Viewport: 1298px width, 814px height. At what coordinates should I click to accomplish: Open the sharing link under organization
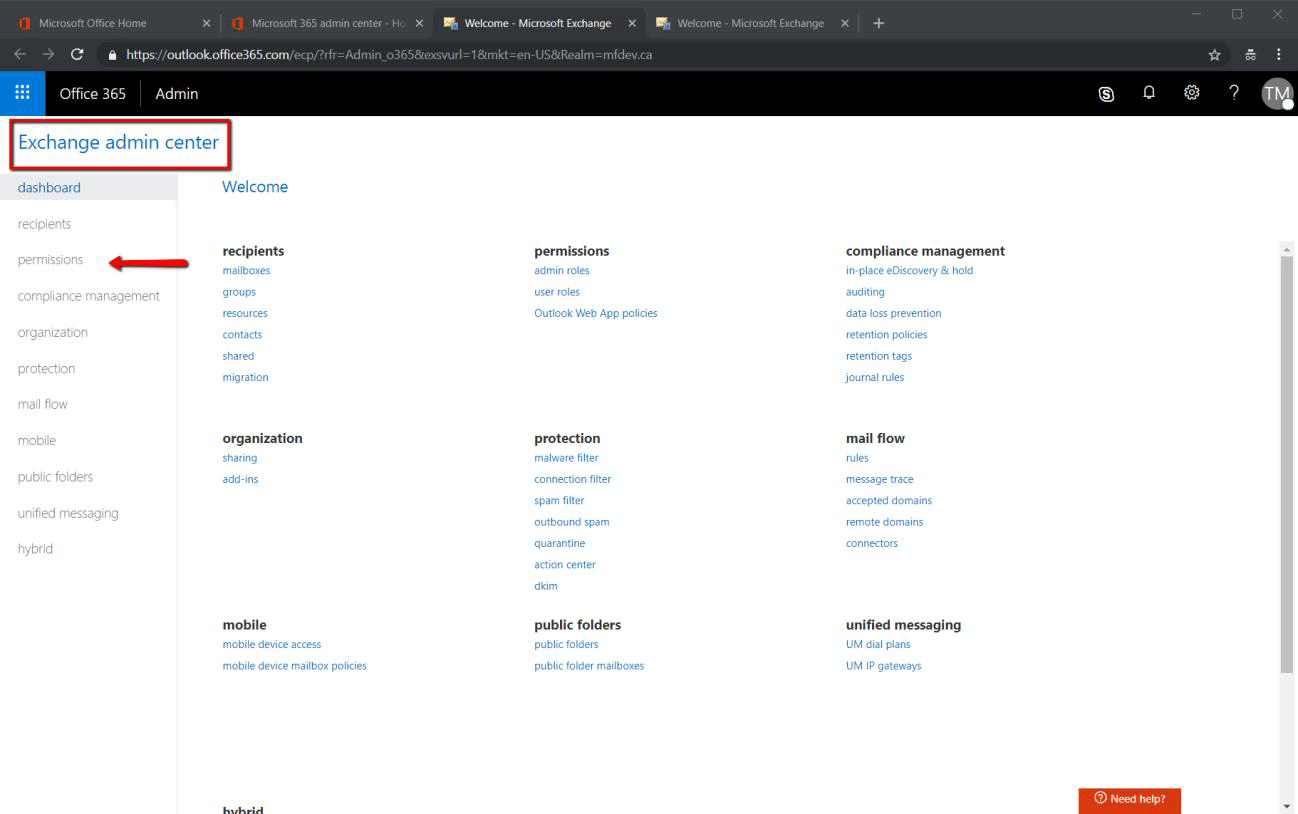coord(240,458)
